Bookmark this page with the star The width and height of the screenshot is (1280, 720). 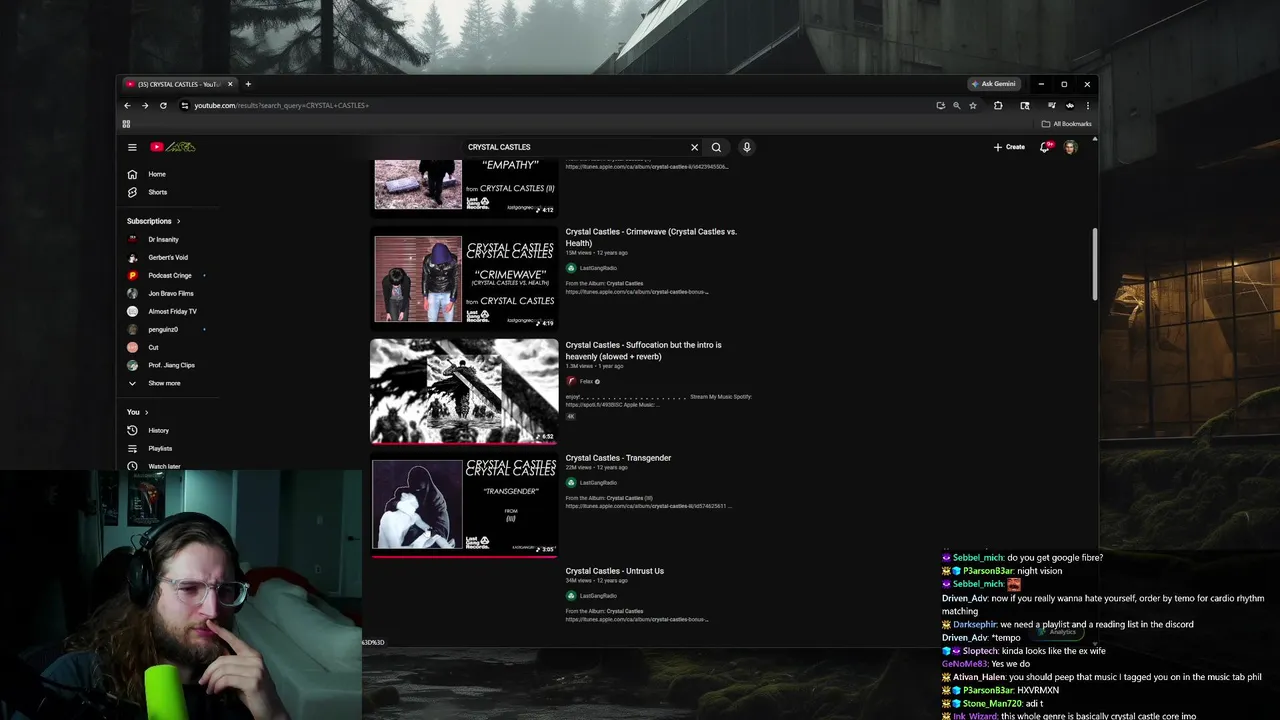(x=972, y=105)
